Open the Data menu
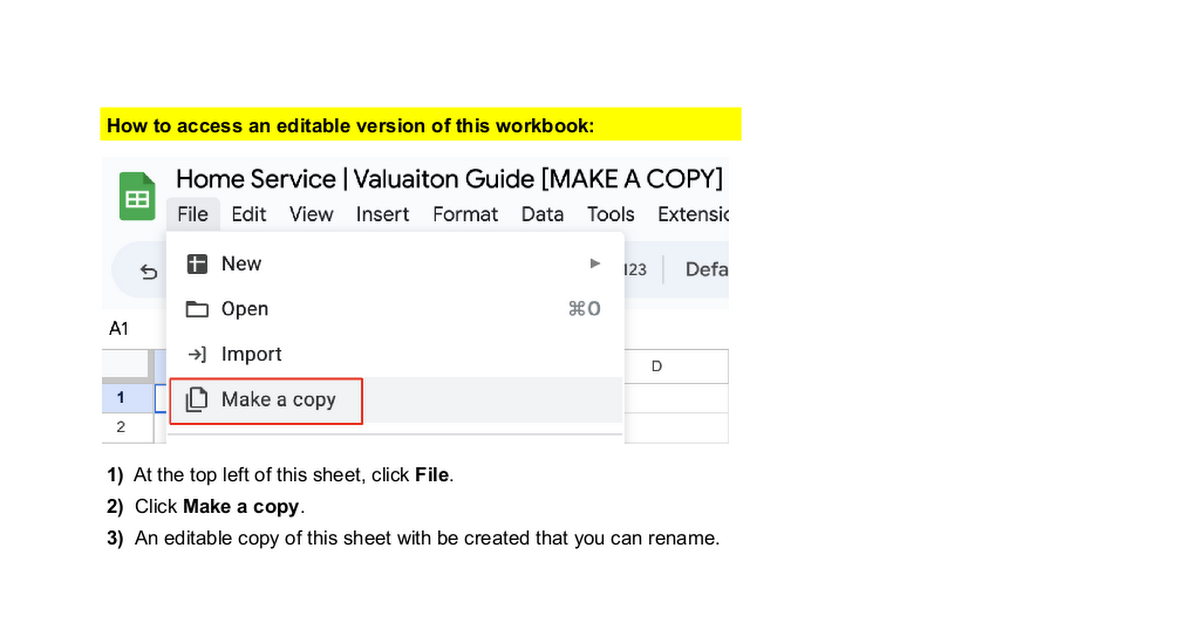The image size is (1200, 630). pyautogui.click(x=542, y=214)
